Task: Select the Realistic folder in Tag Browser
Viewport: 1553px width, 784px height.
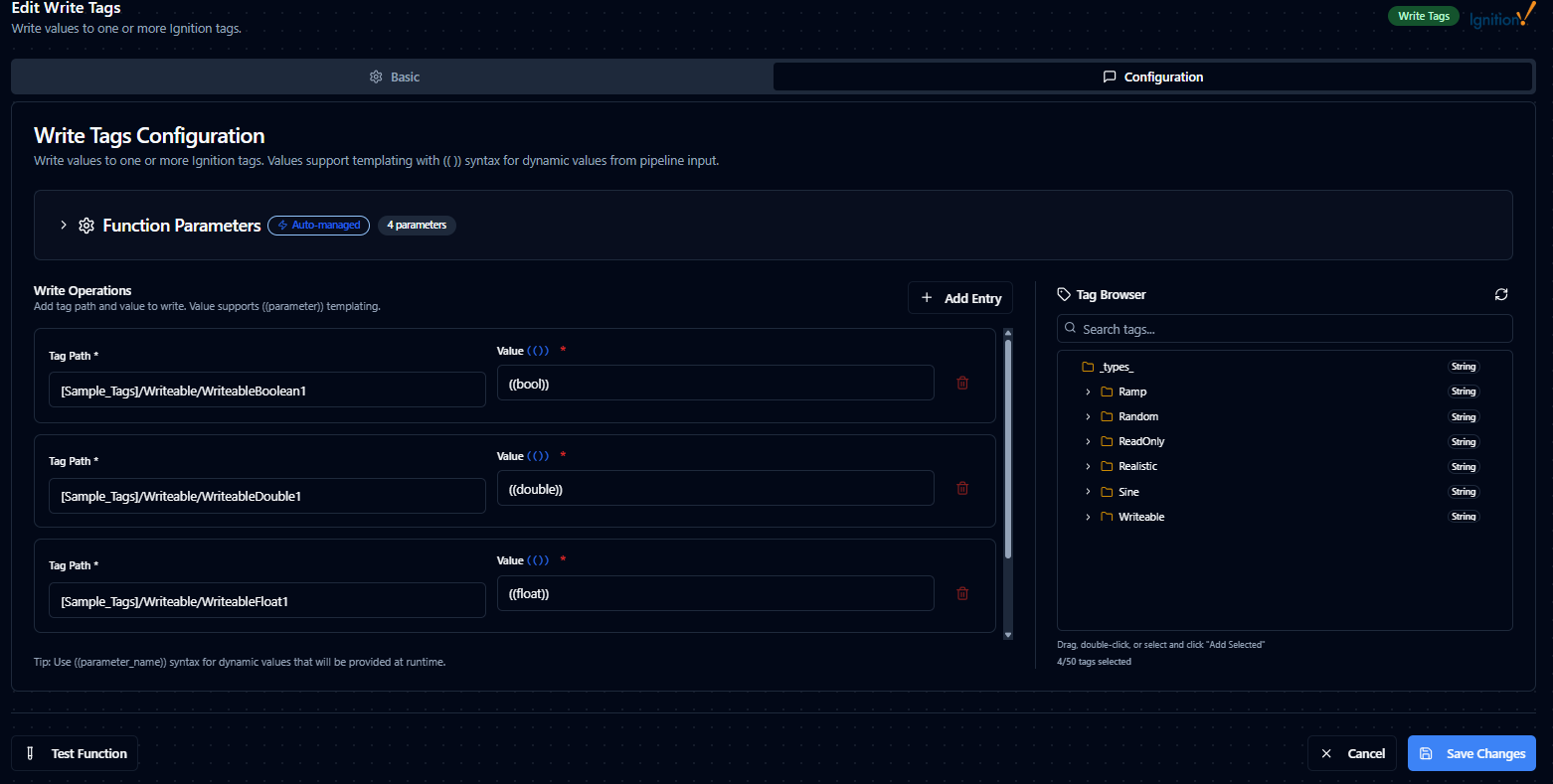Action: [x=1137, y=466]
